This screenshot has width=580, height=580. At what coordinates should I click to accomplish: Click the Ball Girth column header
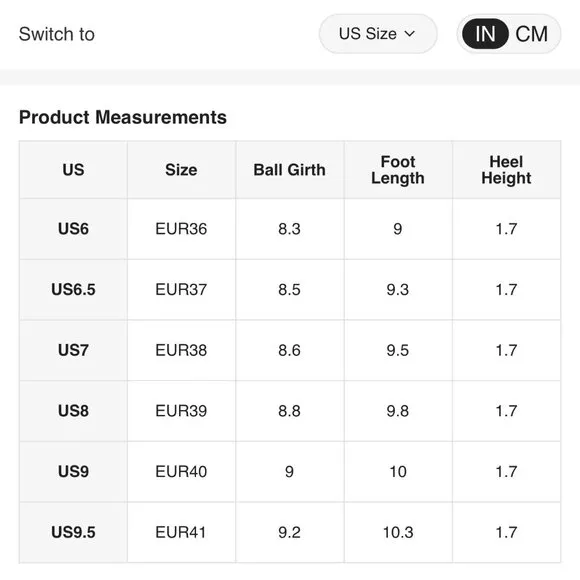tap(290, 170)
